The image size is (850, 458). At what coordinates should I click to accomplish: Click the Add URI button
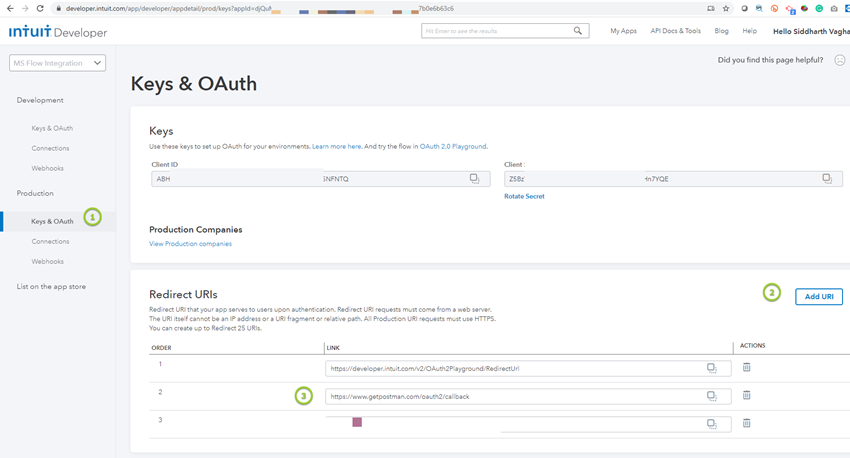click(x=819, y=297)
